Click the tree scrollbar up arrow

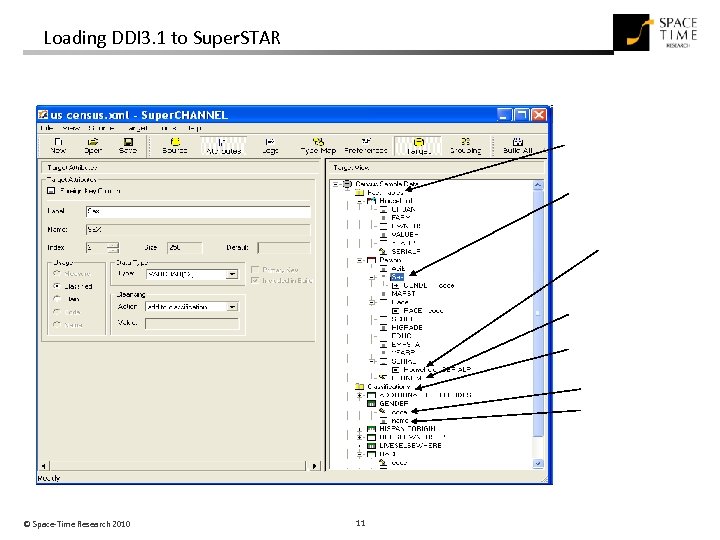(538, 185)
